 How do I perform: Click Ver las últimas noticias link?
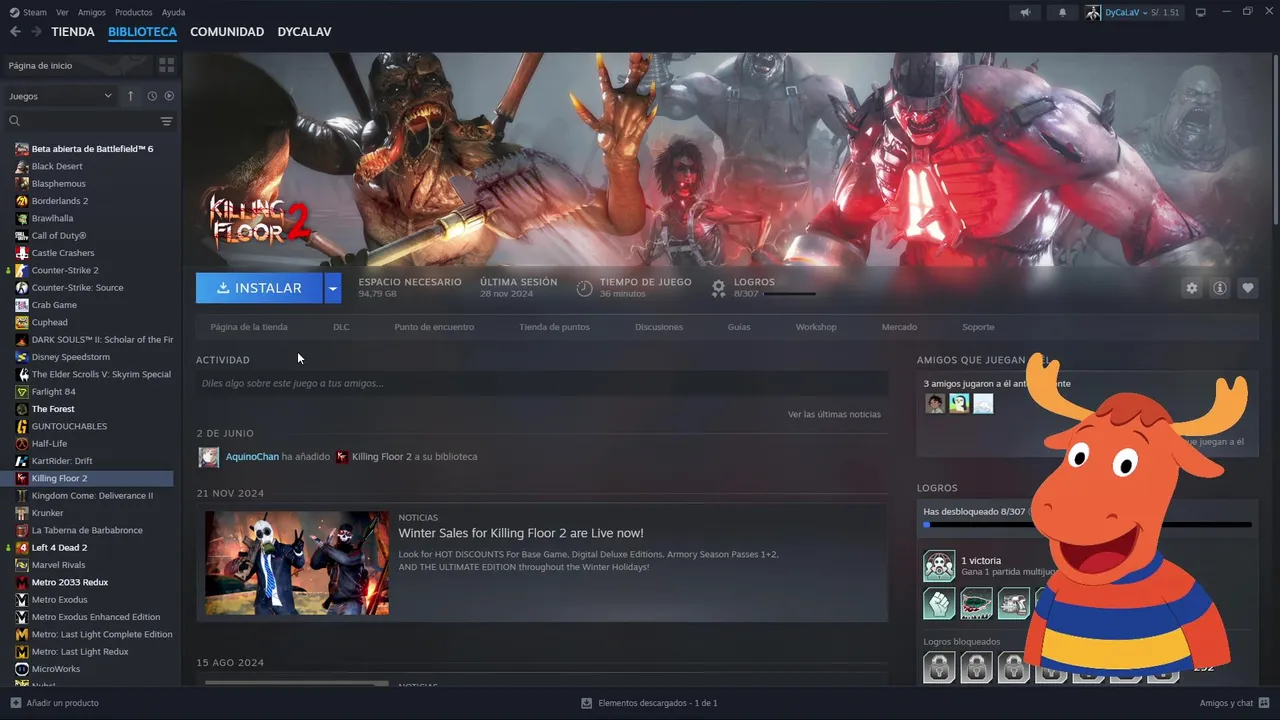pyautogui.click(x=834, y=414)
